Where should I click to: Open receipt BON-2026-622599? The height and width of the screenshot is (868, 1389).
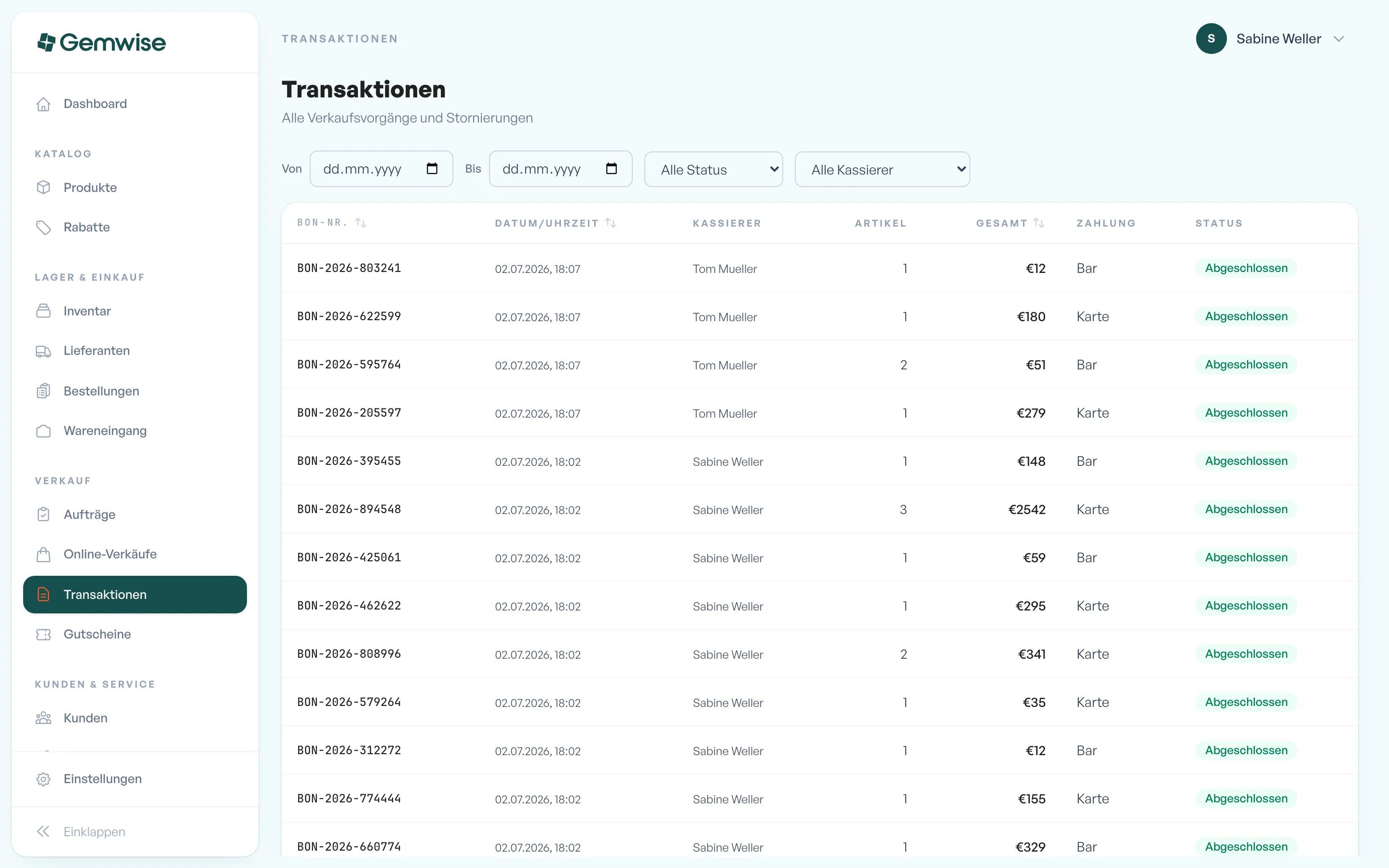pos(349,316)
